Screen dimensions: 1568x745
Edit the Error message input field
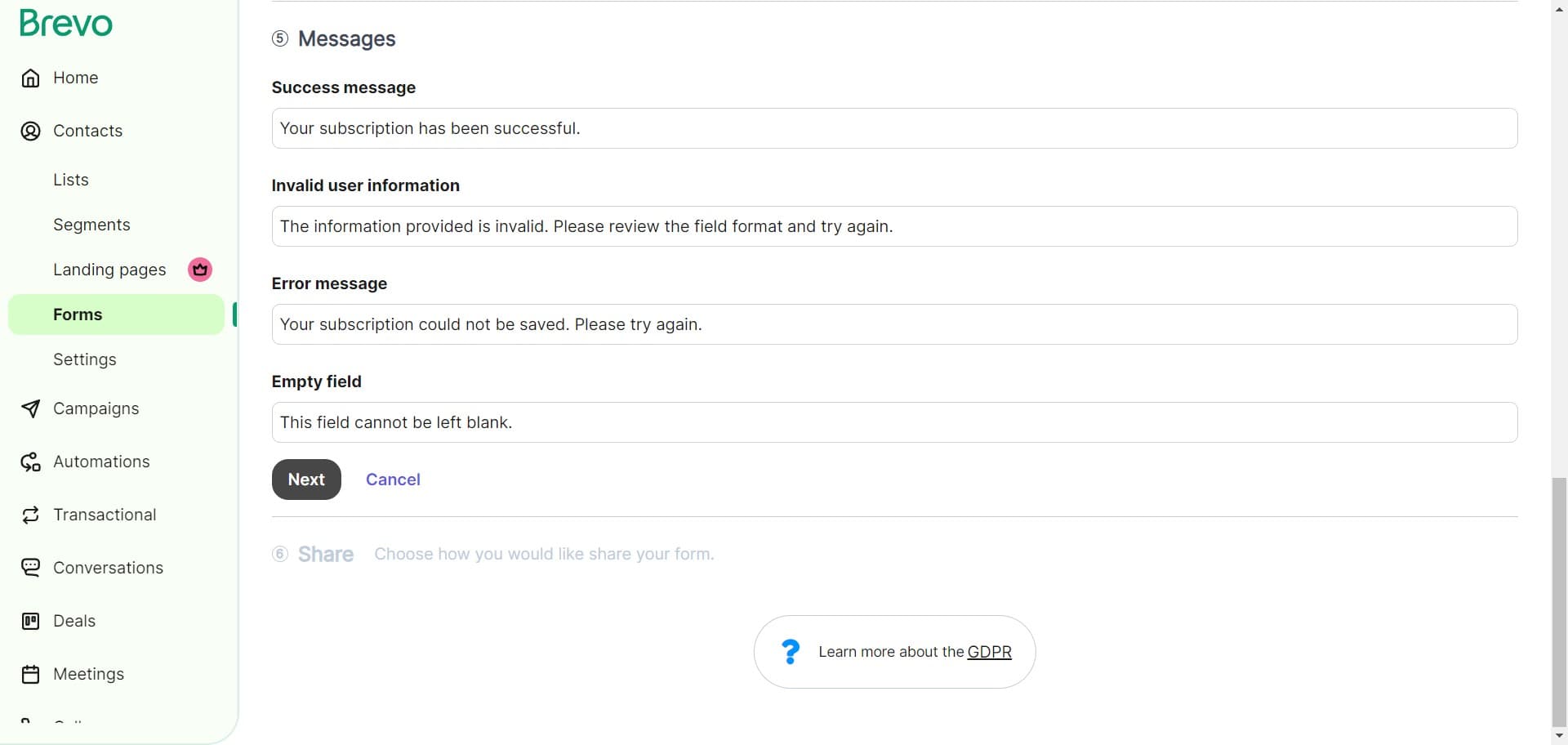893,323
